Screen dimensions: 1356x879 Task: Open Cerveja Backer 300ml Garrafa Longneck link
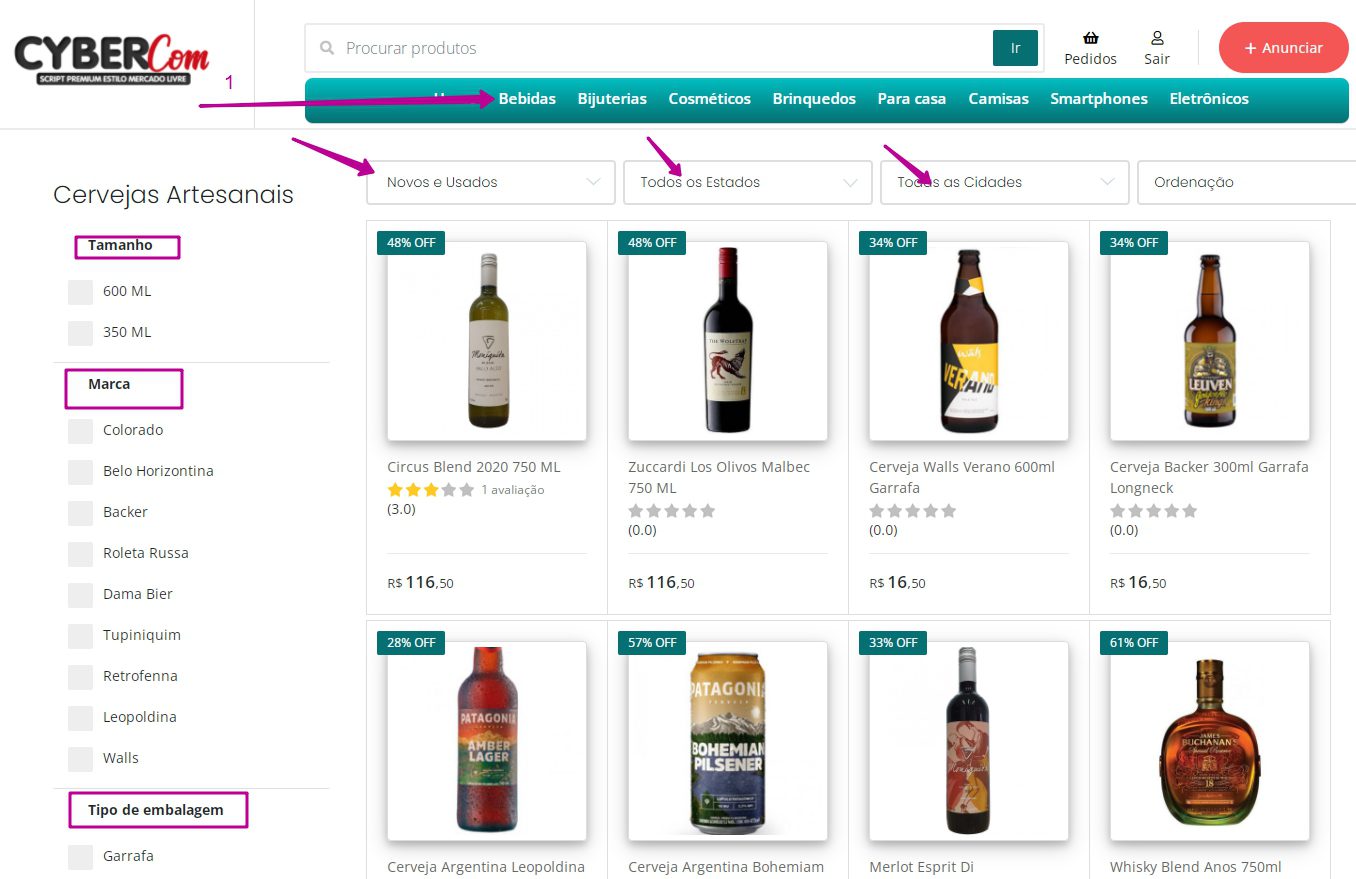(1209, 478)
